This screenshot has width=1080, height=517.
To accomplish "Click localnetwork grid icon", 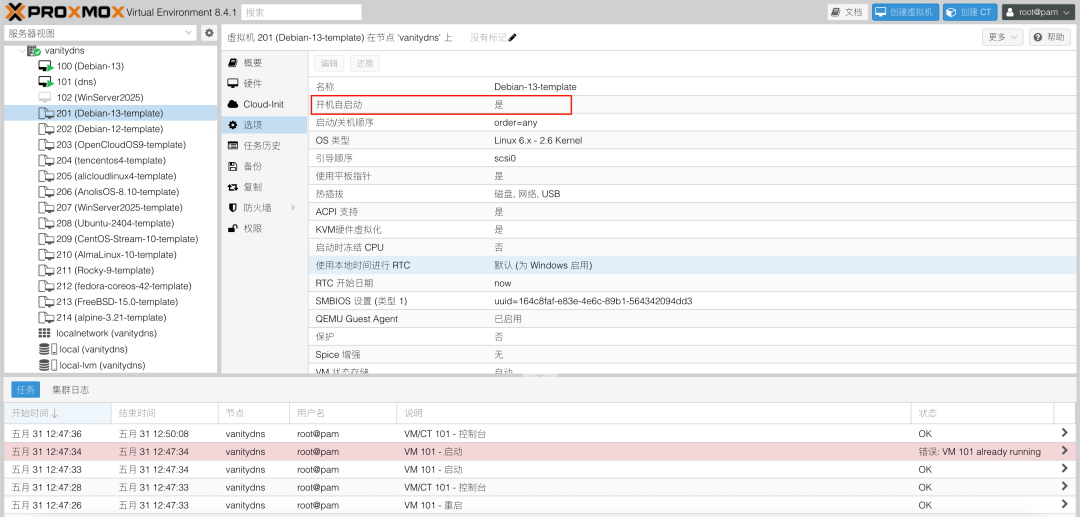I will [x=45, y=333].
